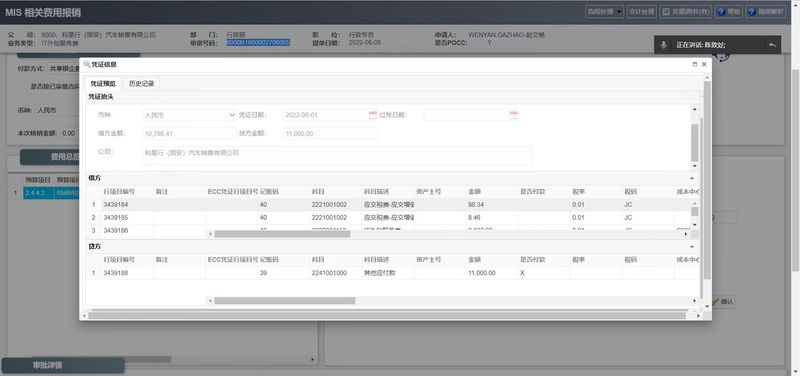Click the debit amount cell 8.46
The width and height of the screenshot is (800, 376).
[492, 218]
